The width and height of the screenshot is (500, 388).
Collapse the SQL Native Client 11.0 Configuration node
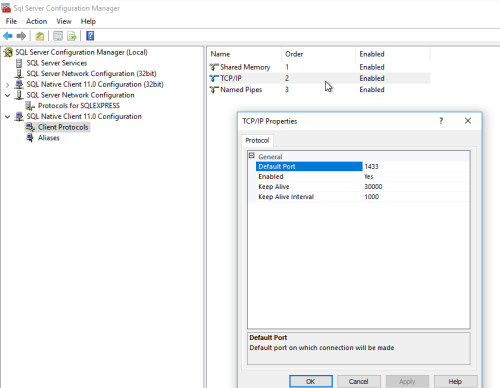(x=7, y=117)
